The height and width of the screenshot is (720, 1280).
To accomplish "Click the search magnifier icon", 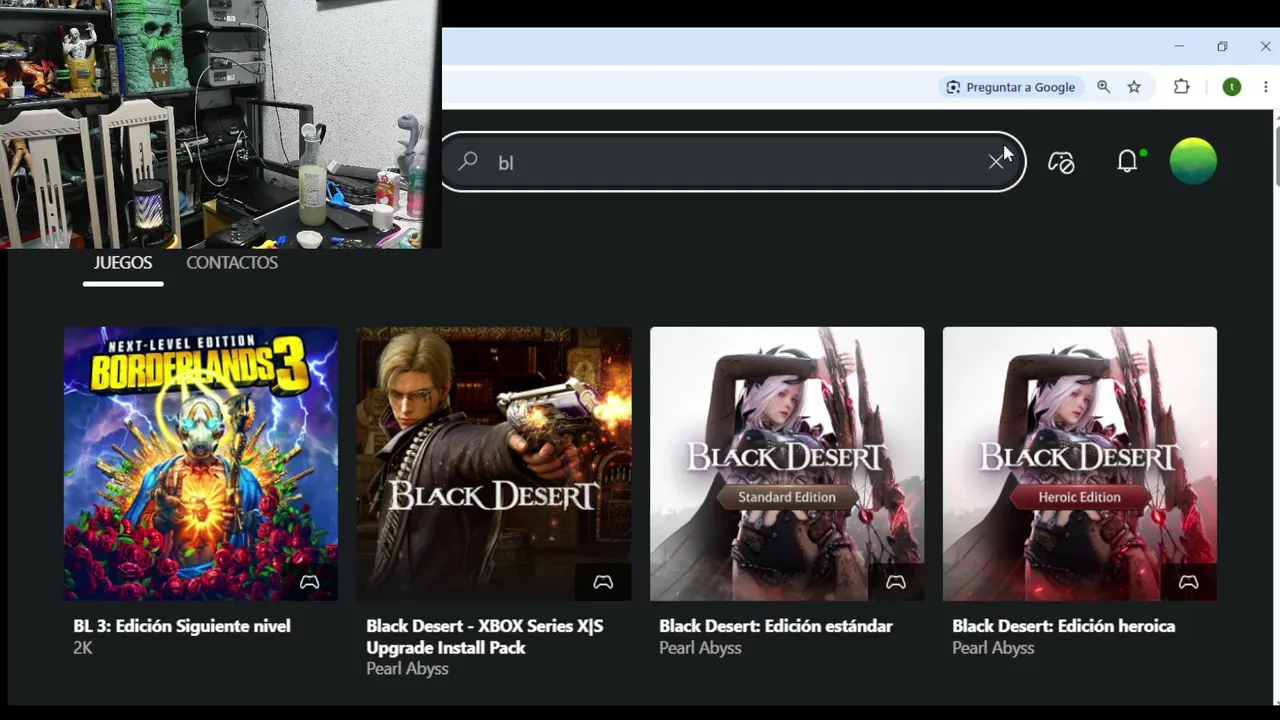I will 468,161.
